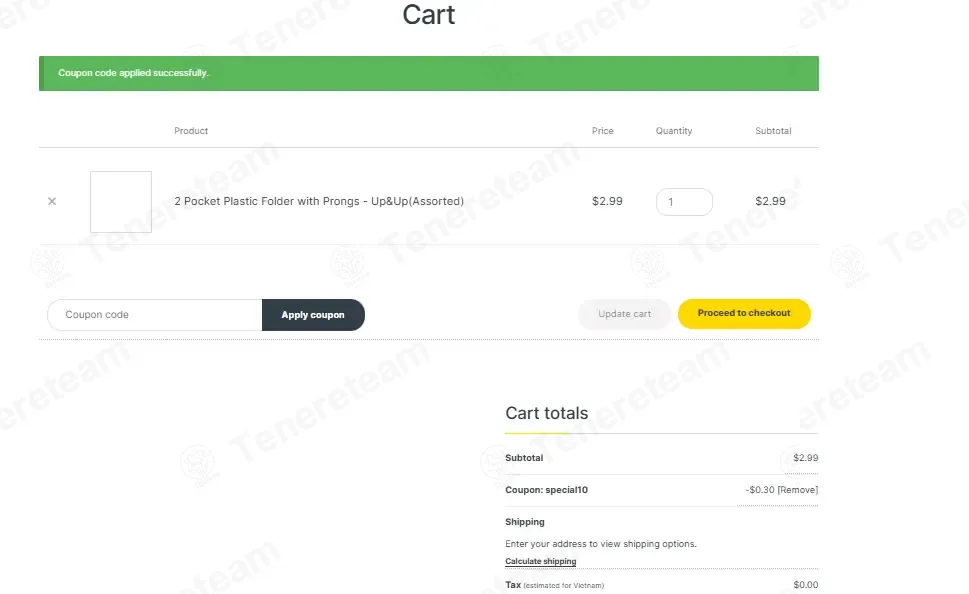The width and height of the screenshot is (969, 594).
Task: Click the 'Coupon: special10' label
Action: point(546,490)
